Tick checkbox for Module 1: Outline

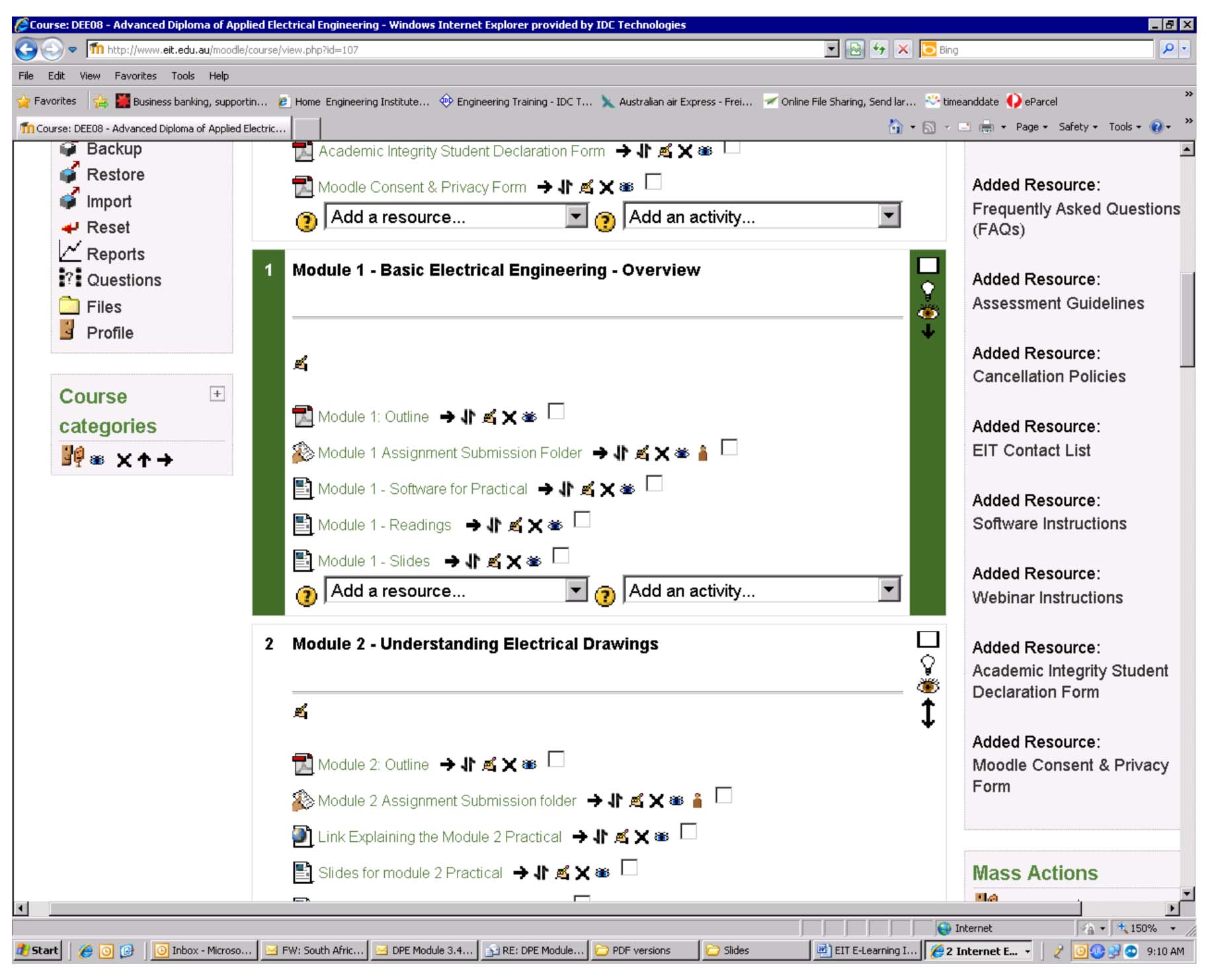[557, 411]
